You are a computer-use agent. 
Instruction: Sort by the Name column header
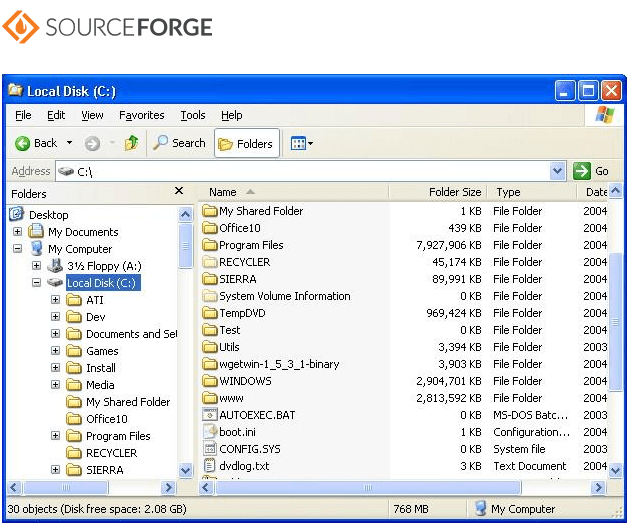[x=293, y=192]
